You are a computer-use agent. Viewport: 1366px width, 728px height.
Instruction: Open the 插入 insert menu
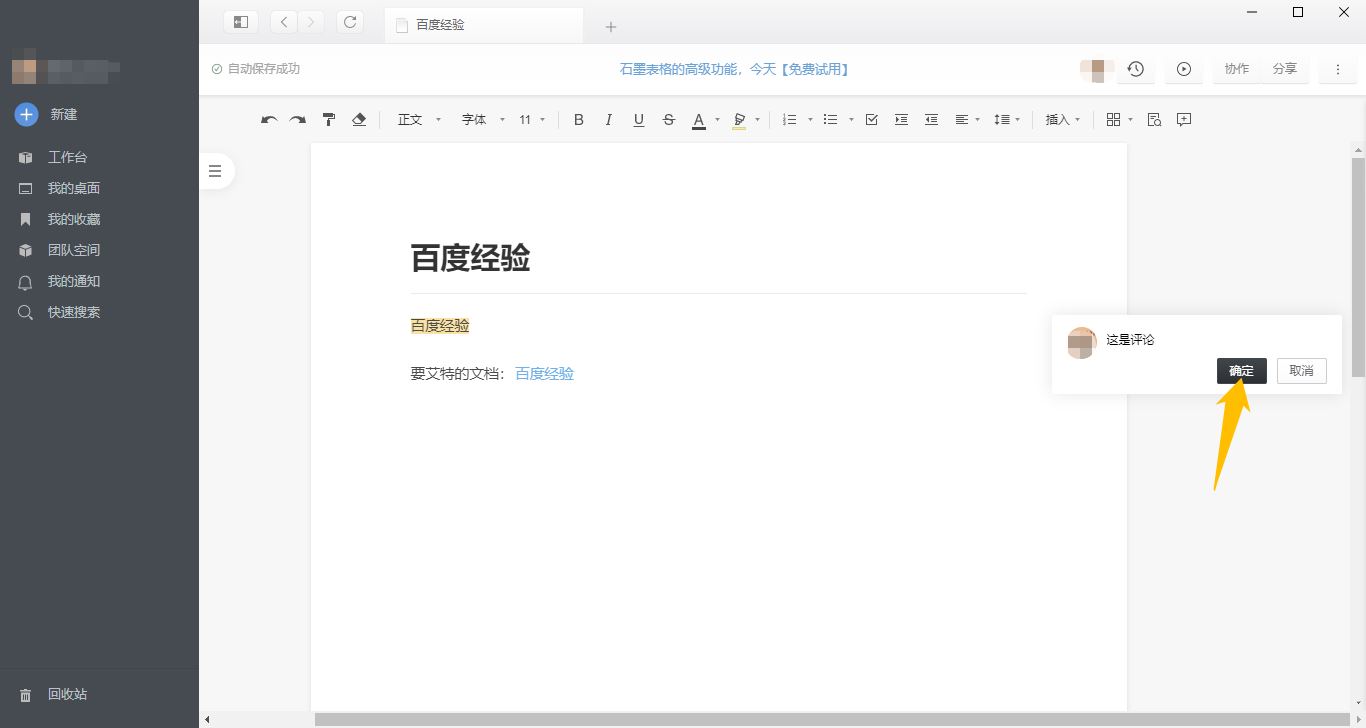[x=1063, y=120]
